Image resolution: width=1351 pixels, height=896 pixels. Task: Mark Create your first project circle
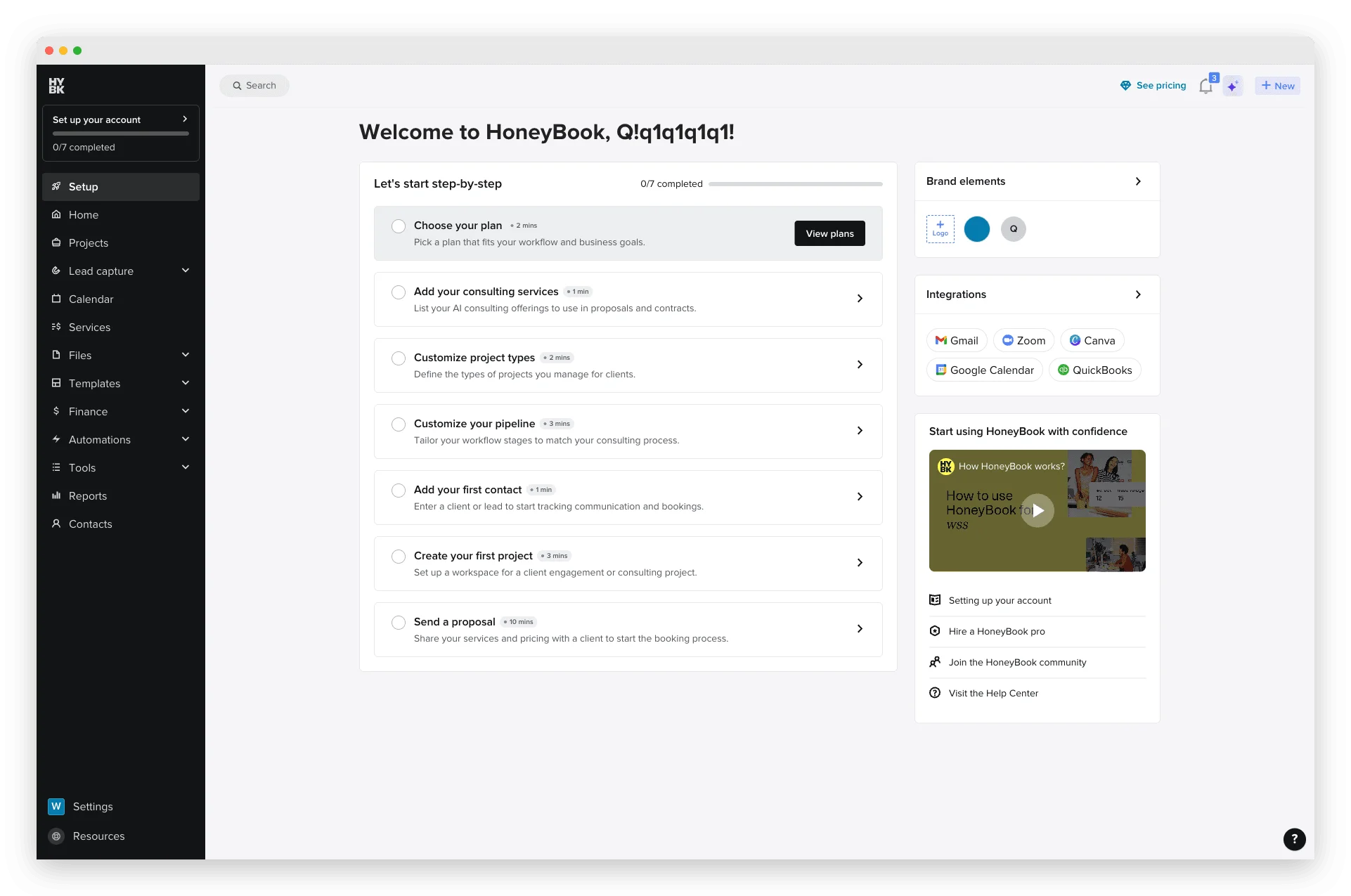[x=399, y=556]
